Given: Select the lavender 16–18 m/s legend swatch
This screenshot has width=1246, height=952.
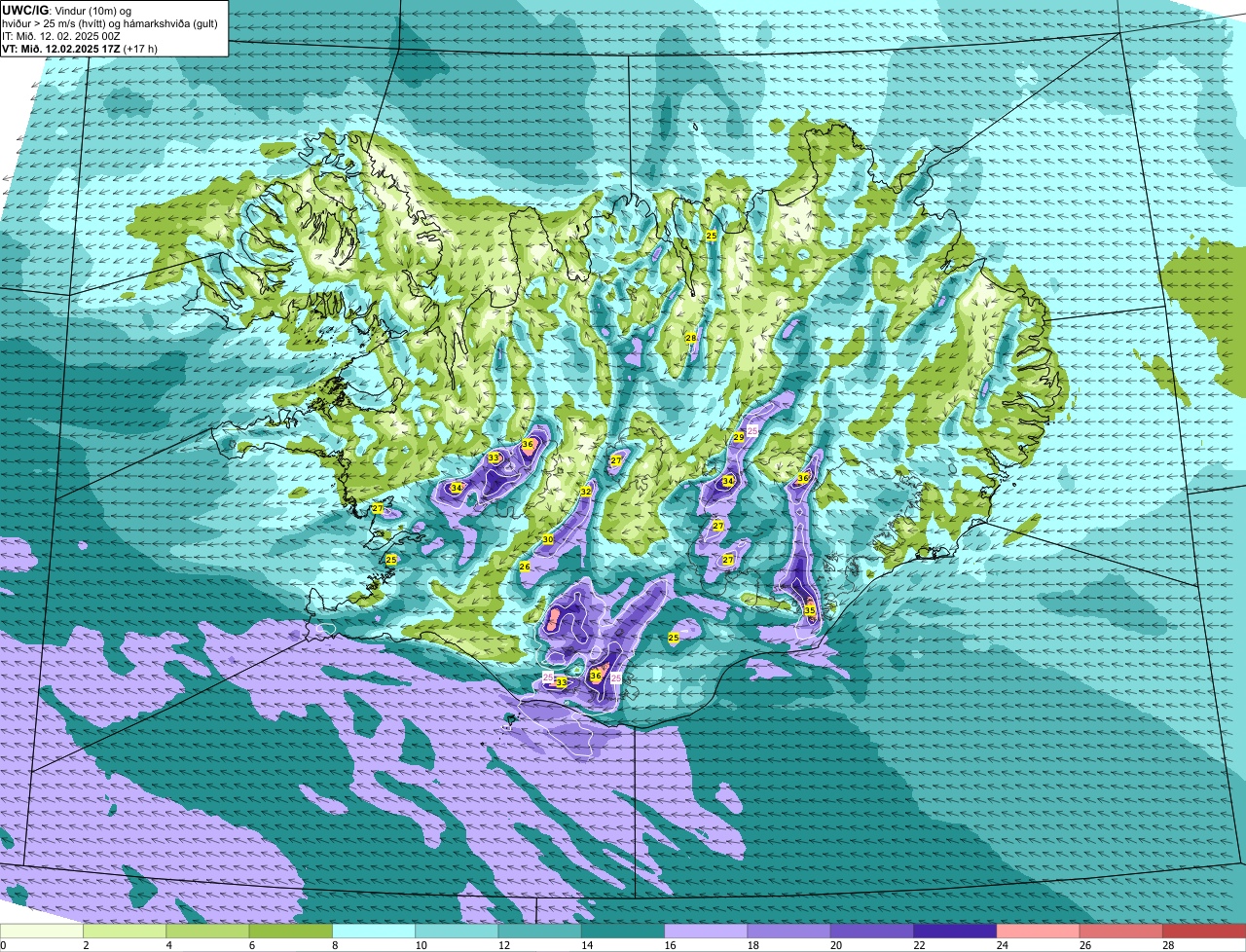Looking at the screenshot, I should pyautogui.click(x=706, y=931).
